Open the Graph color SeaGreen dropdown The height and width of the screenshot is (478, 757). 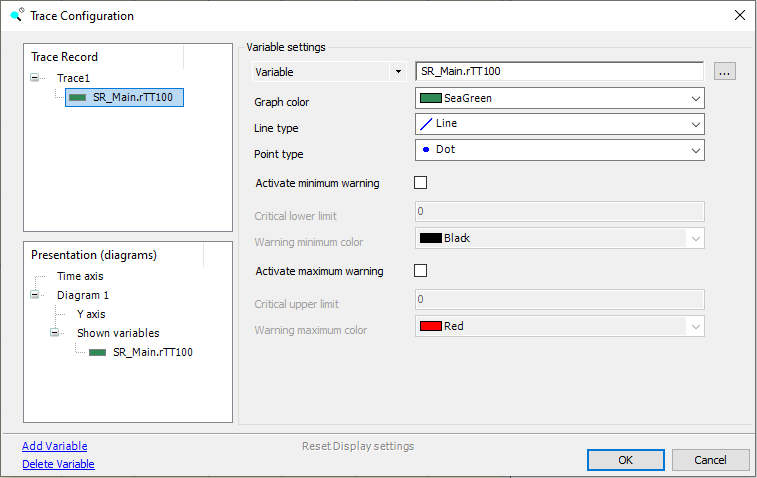pyautogui.click(x=694, y=98)
